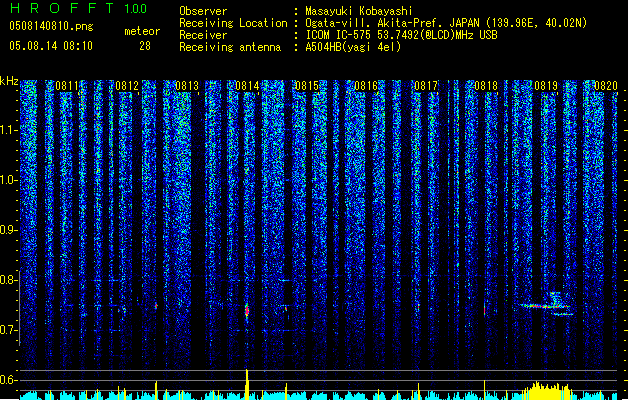Click the date 05.08.14 08:10

pyautogui.click(x=51, y=46)
